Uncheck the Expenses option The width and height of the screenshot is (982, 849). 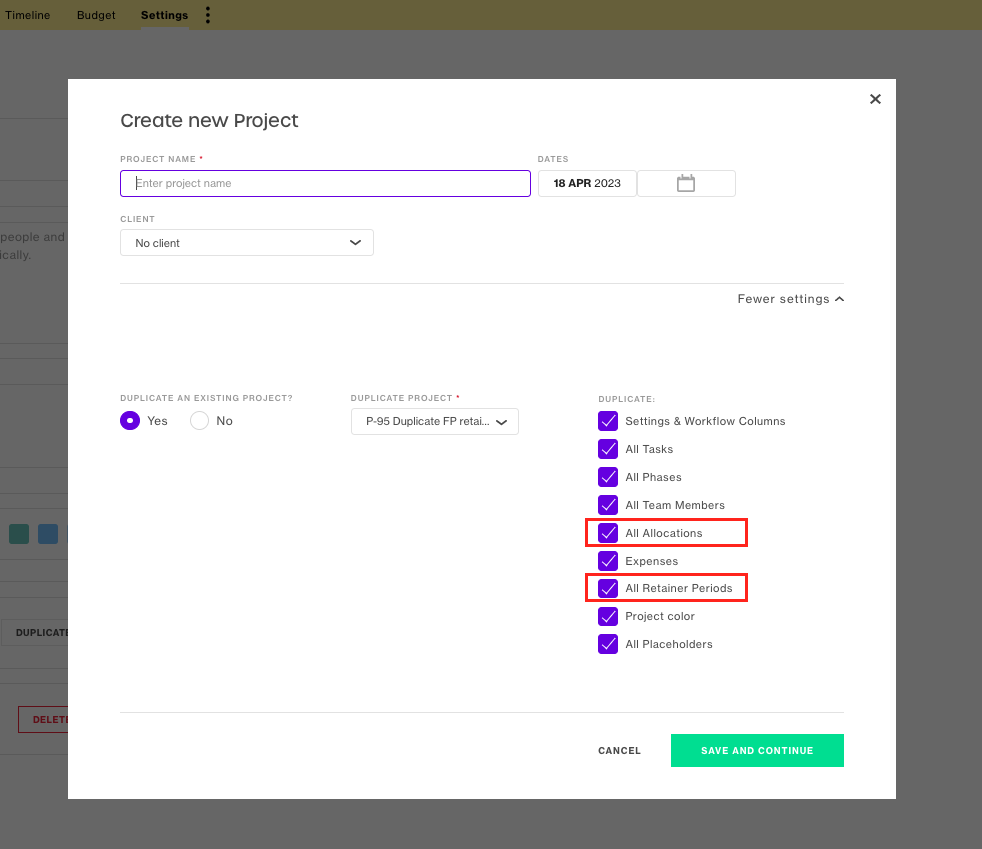(x=608, y=561)
